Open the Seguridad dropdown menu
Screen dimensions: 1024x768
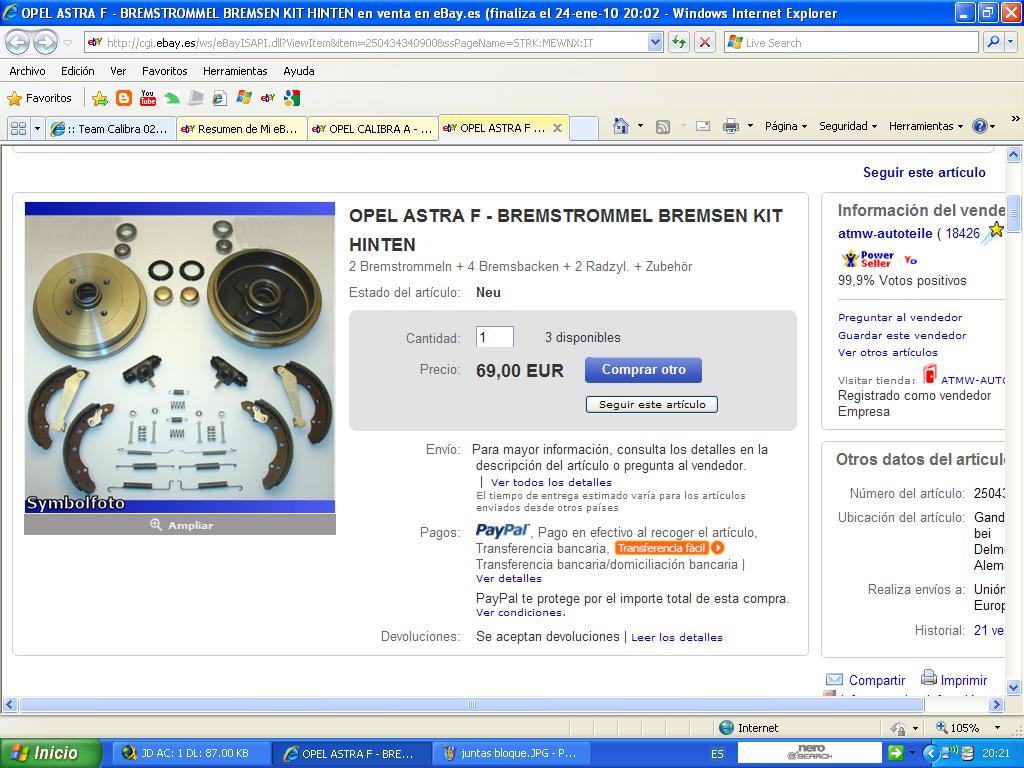point(848,126)
